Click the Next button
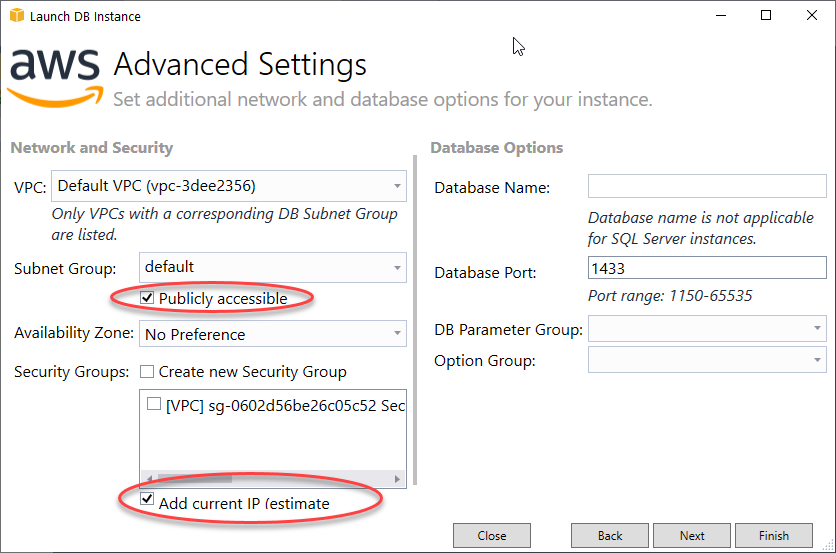Image resolution: width=836 pixels, height=553 pixels. coord(692,535)
